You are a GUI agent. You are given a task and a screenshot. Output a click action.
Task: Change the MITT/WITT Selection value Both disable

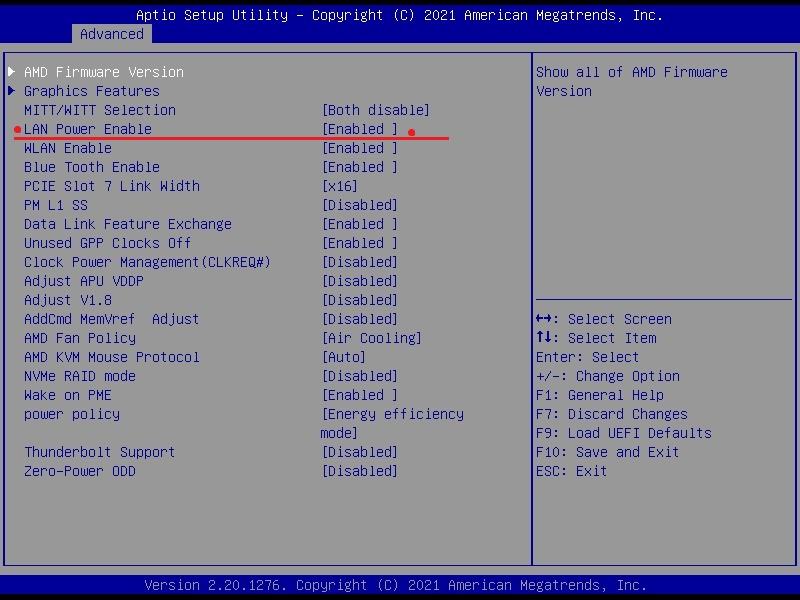click(376, 110)
